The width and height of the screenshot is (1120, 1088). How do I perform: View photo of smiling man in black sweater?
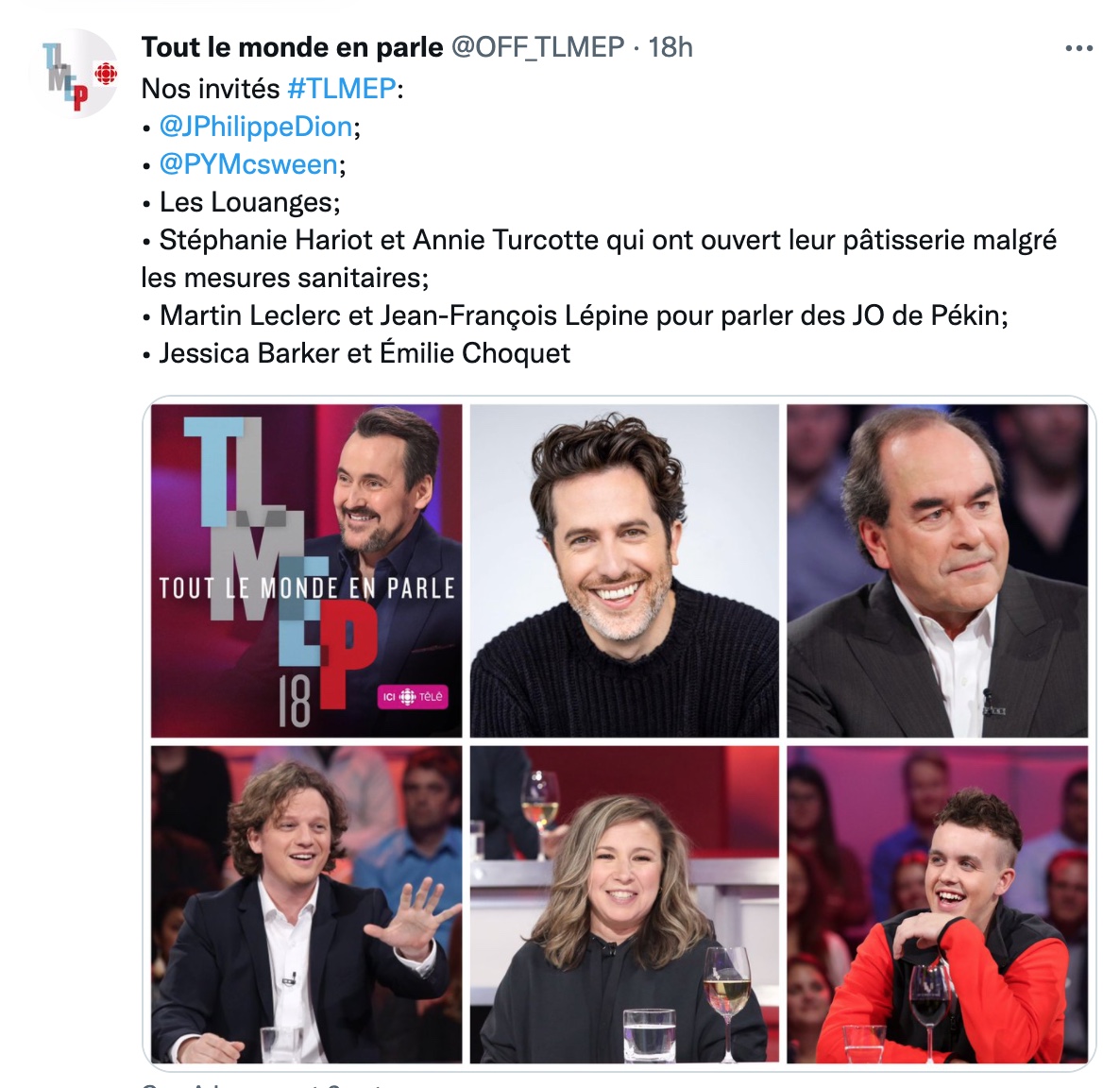pyautogui.click(x=624, y=570)
